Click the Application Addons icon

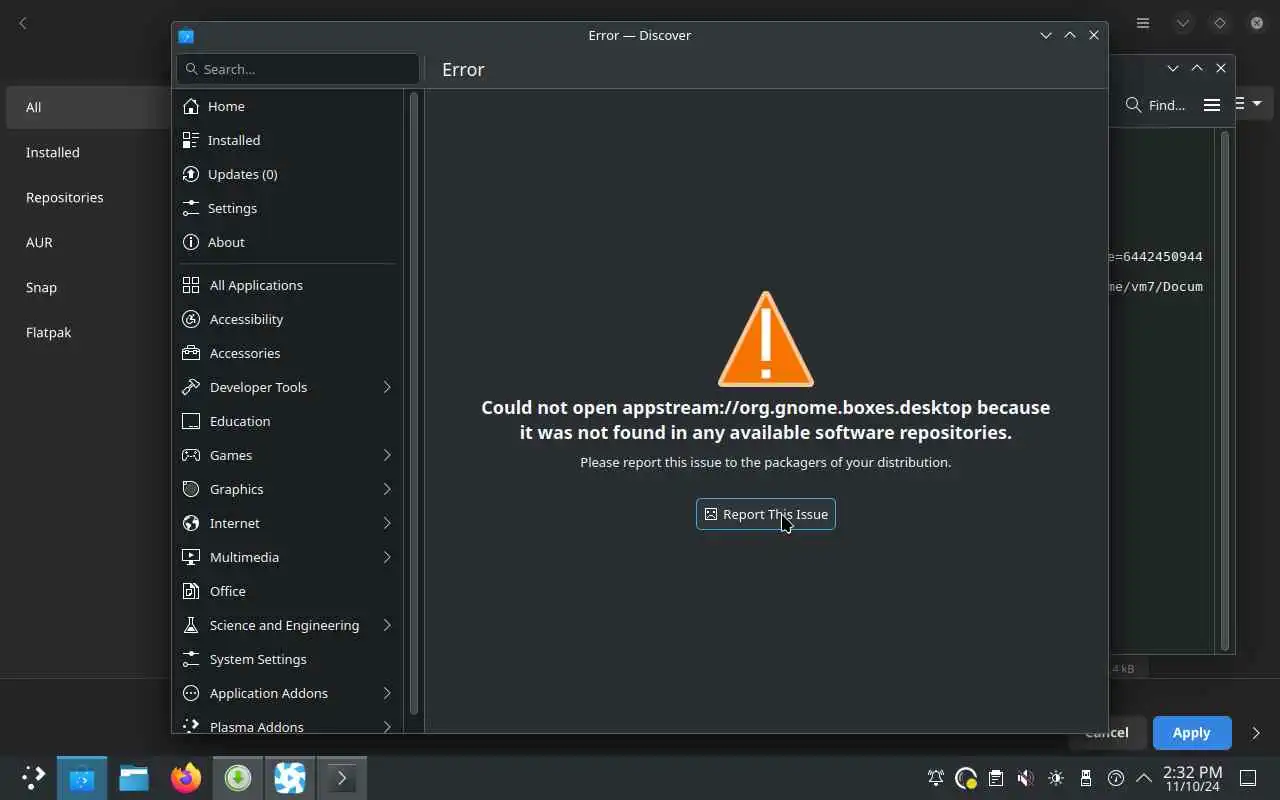pyautogui.click(x=191, y=693)
